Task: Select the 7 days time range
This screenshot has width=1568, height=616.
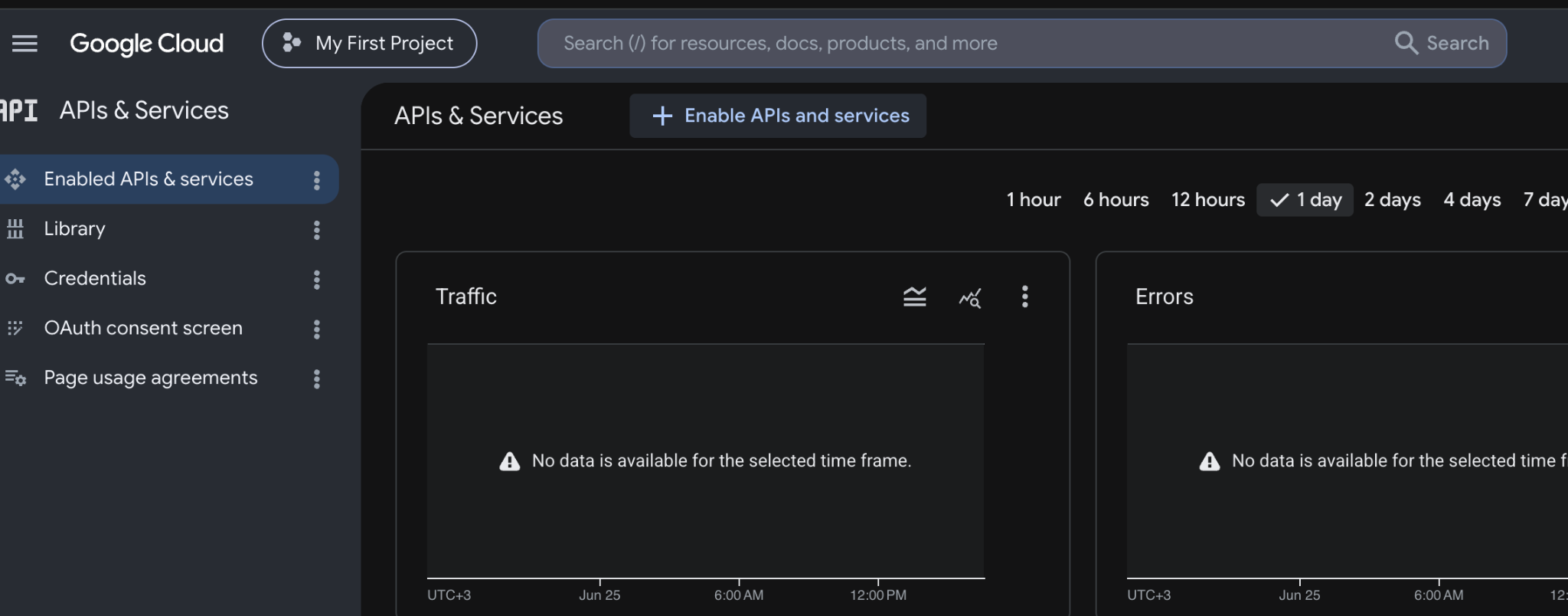Action: [x=1545, y=200]
